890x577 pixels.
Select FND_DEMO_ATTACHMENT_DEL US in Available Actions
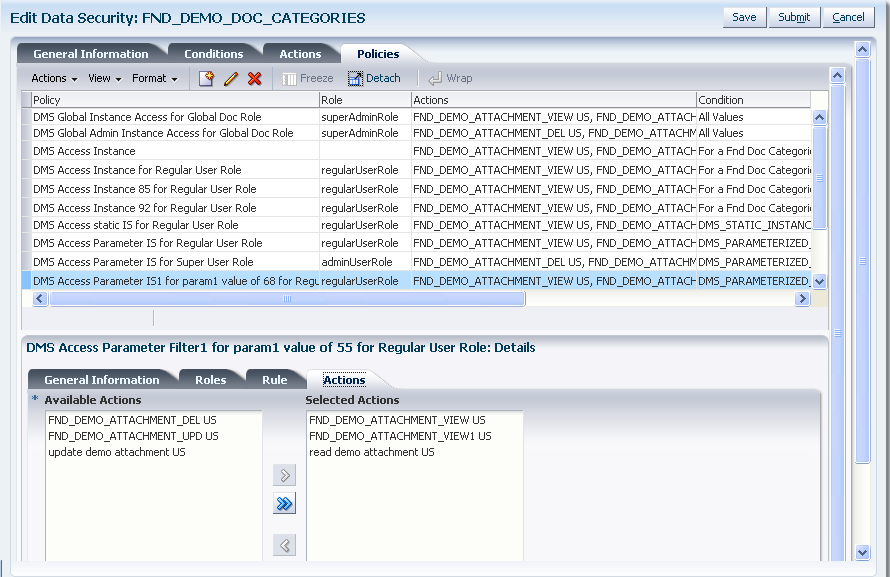tap(132, 420)
